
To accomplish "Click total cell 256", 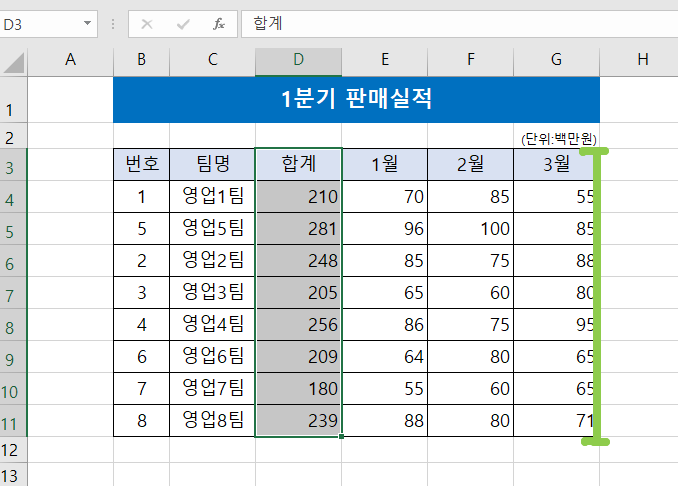I will (298, 324).
